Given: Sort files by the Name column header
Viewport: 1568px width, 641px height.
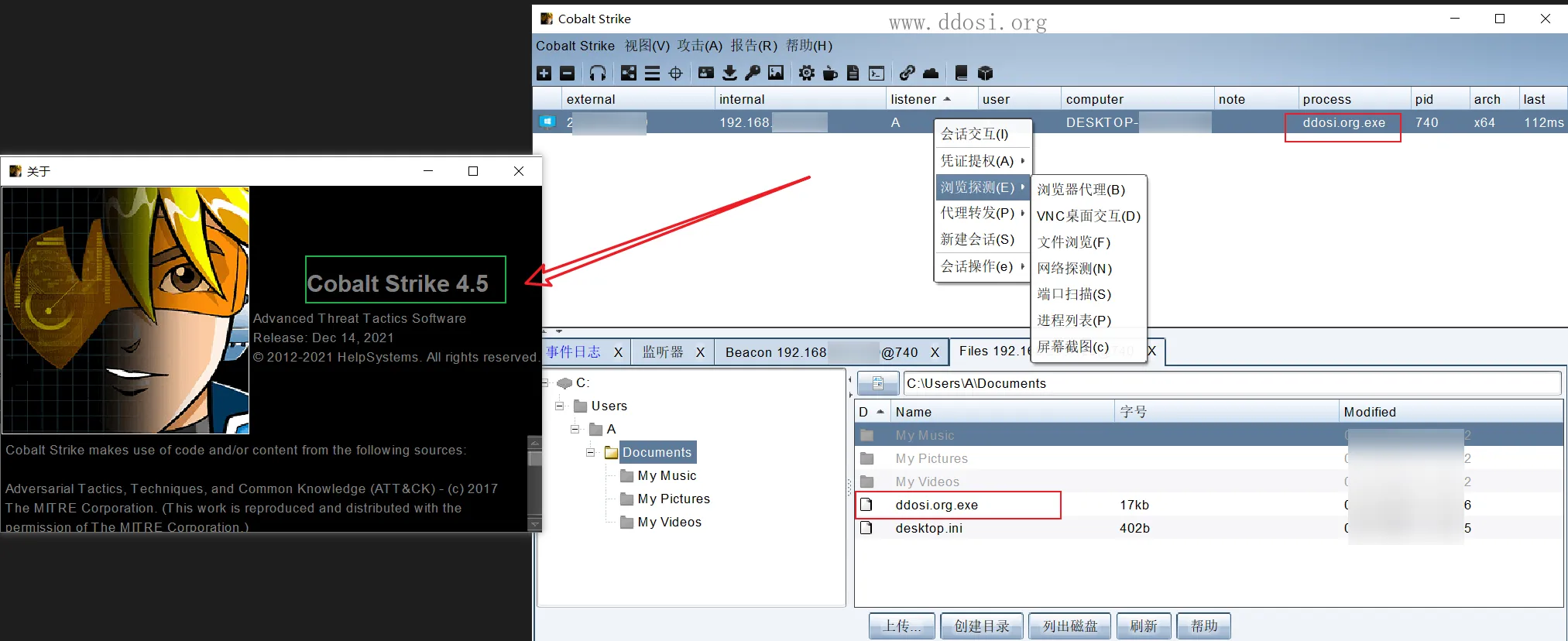Looking at the screenshot, I should pos(1001,412).
